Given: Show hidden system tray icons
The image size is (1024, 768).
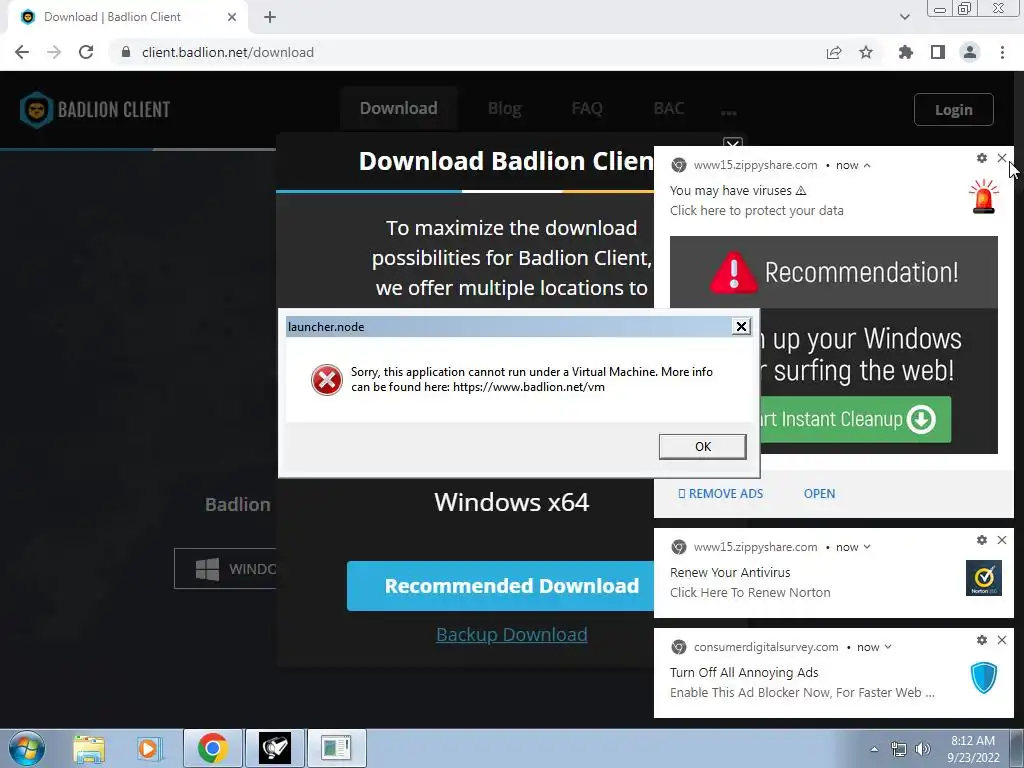Looking at the screenshot, I should 874,749.
